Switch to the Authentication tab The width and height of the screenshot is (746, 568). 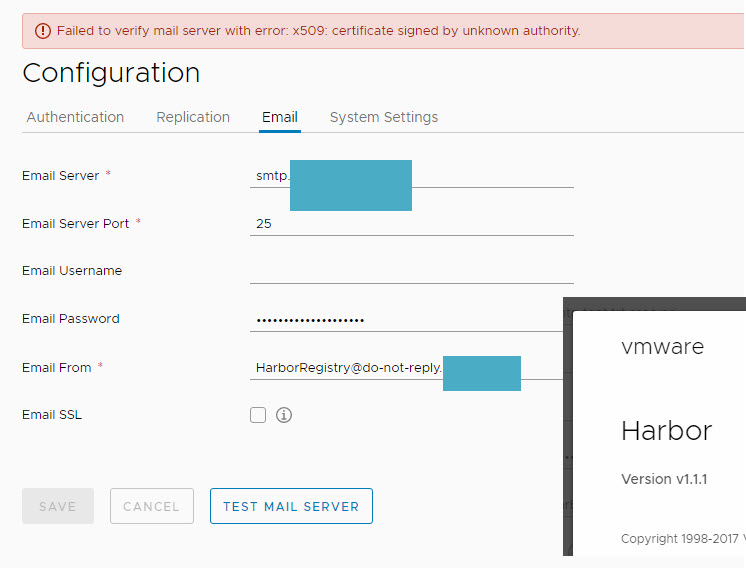[x=75, y=117]
